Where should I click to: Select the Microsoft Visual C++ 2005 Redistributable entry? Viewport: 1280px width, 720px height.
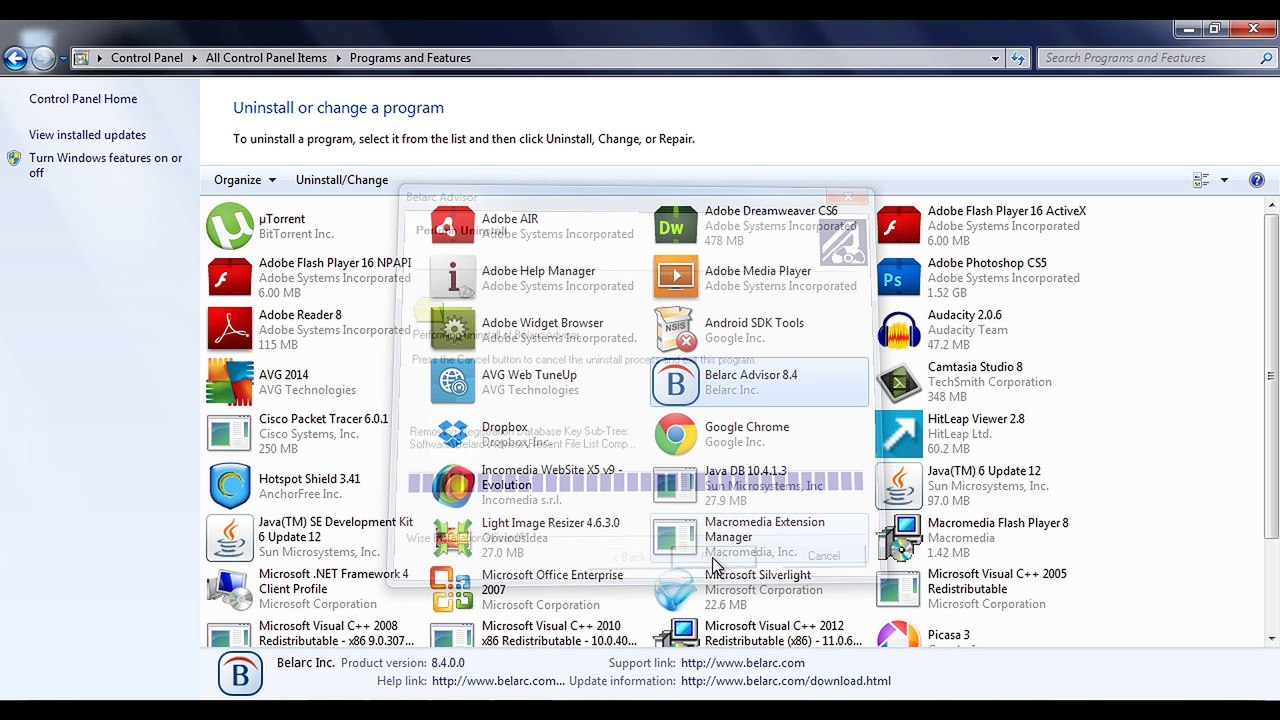(x=980, y=589)
